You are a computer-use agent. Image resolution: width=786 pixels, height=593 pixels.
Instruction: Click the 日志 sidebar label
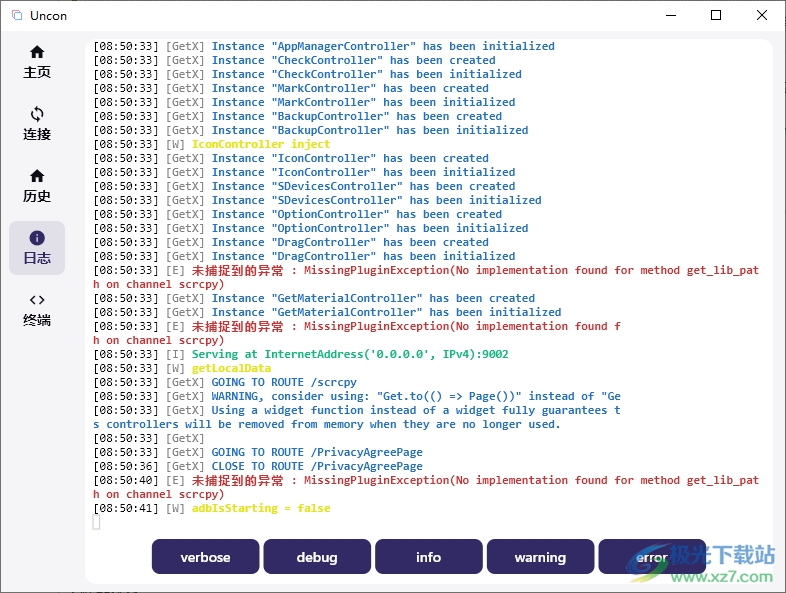point(37,258)
